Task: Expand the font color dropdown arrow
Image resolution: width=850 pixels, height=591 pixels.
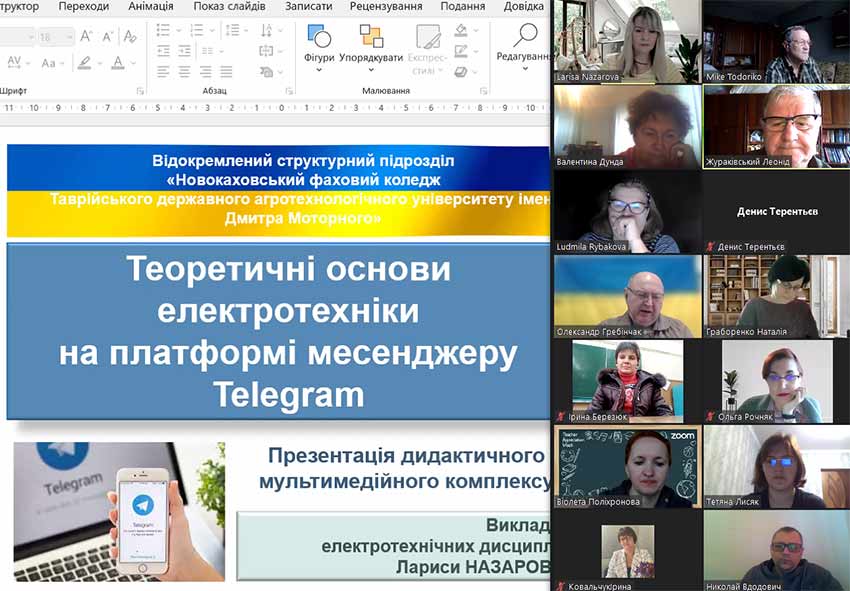Action: click(x=134, y=63)
